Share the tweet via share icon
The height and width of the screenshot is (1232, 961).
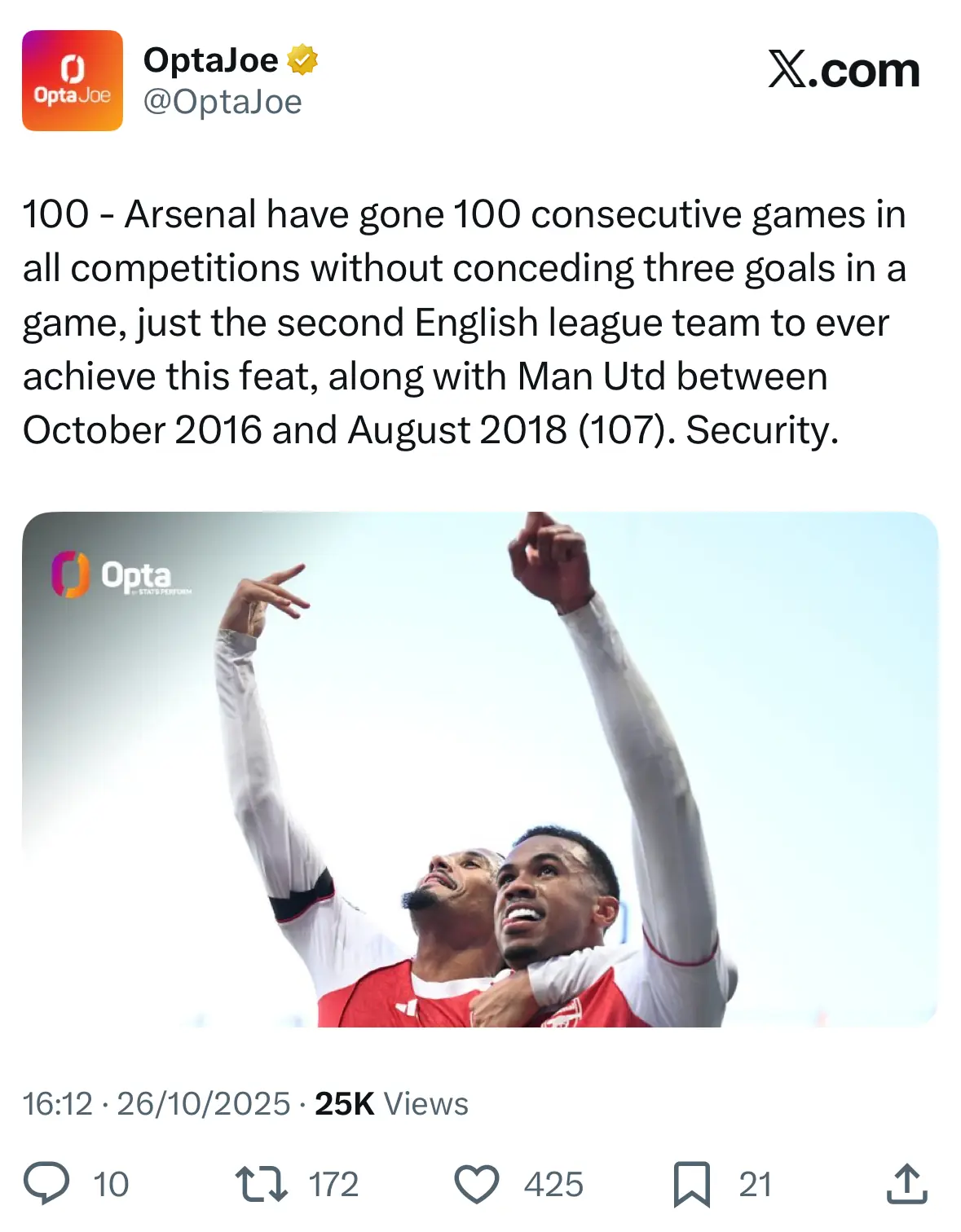click(x=906, y=1184)
